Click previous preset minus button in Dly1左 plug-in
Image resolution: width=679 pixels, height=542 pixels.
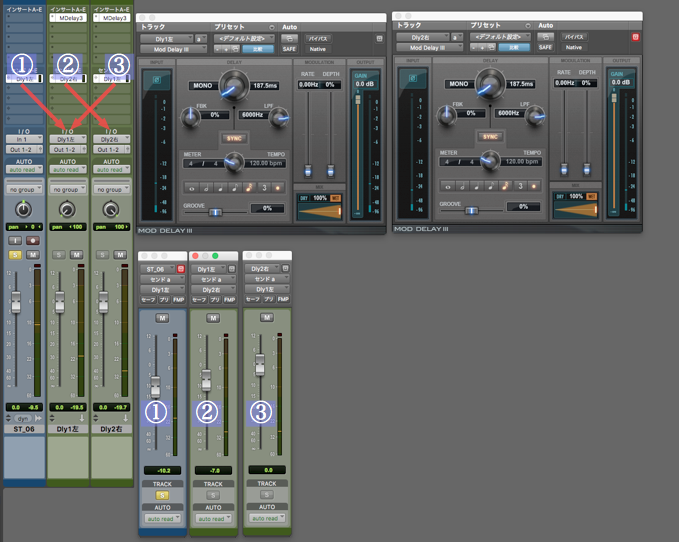click(218, 49)
